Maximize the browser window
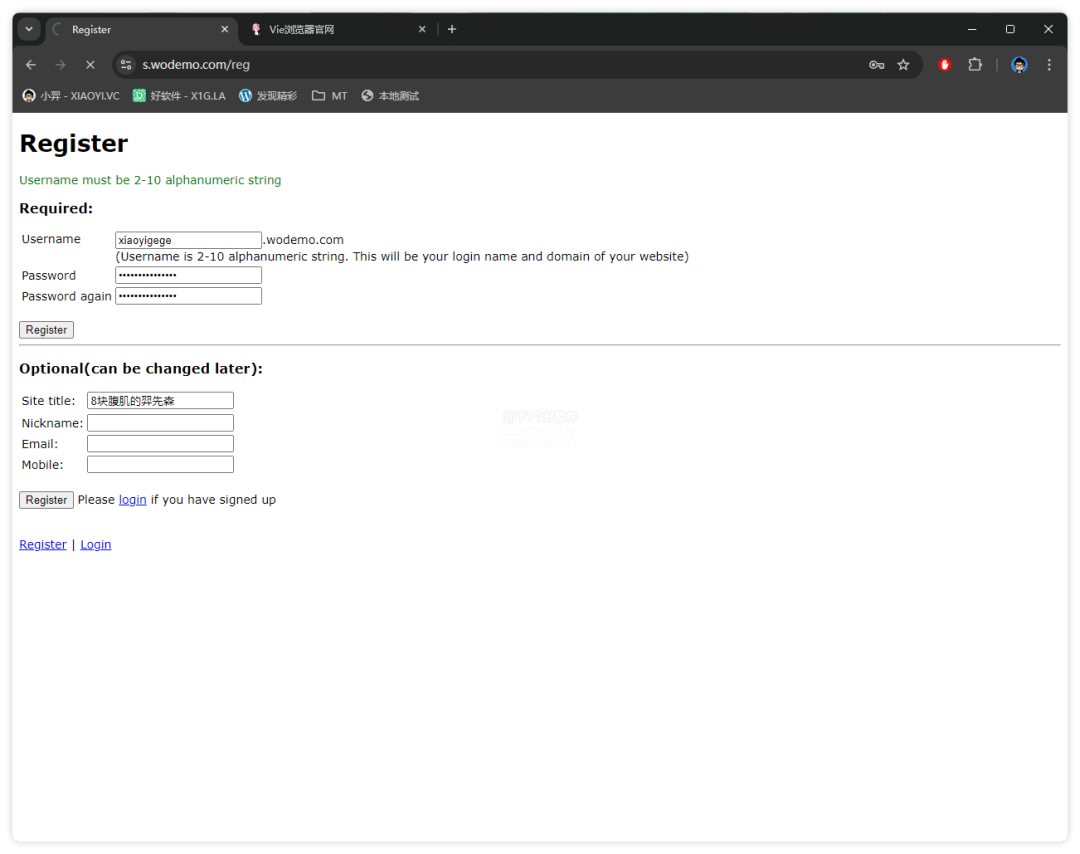Screen dimensions: 1080x854 tap(1010, 29)
